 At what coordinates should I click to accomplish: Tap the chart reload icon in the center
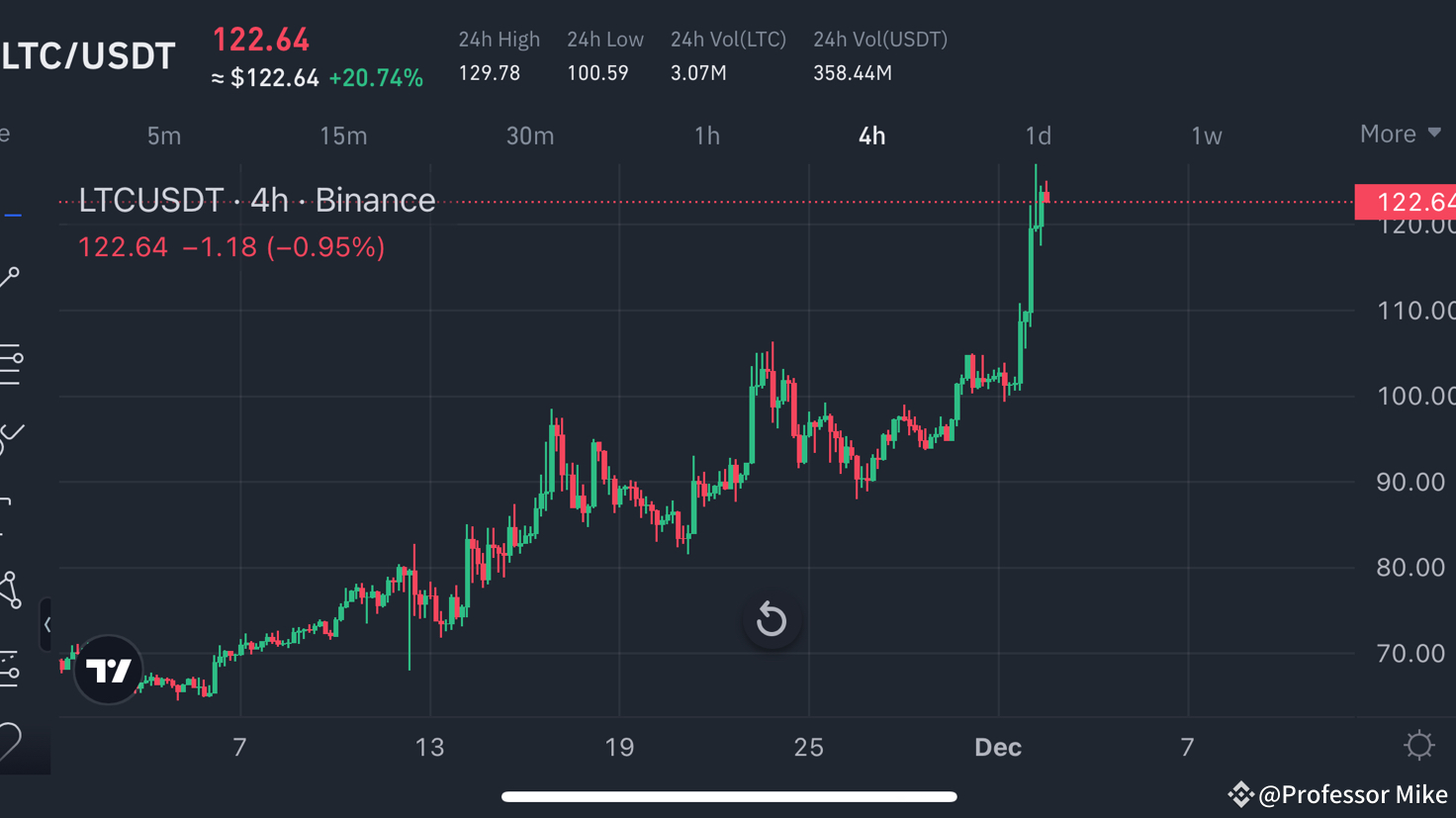tap(772, 619)
